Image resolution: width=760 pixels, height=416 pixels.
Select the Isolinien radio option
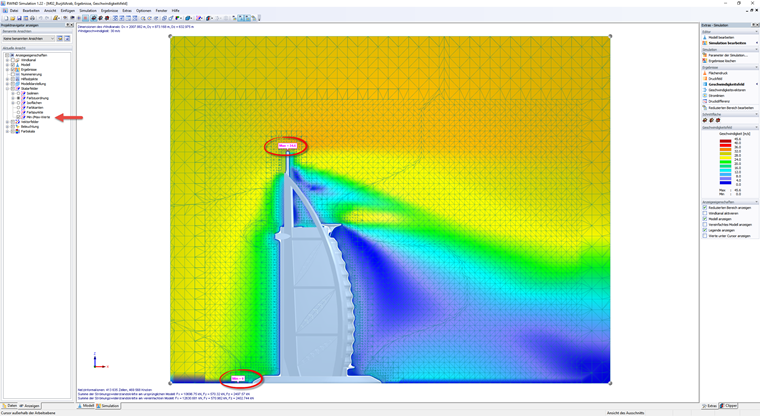click(18, 93)
